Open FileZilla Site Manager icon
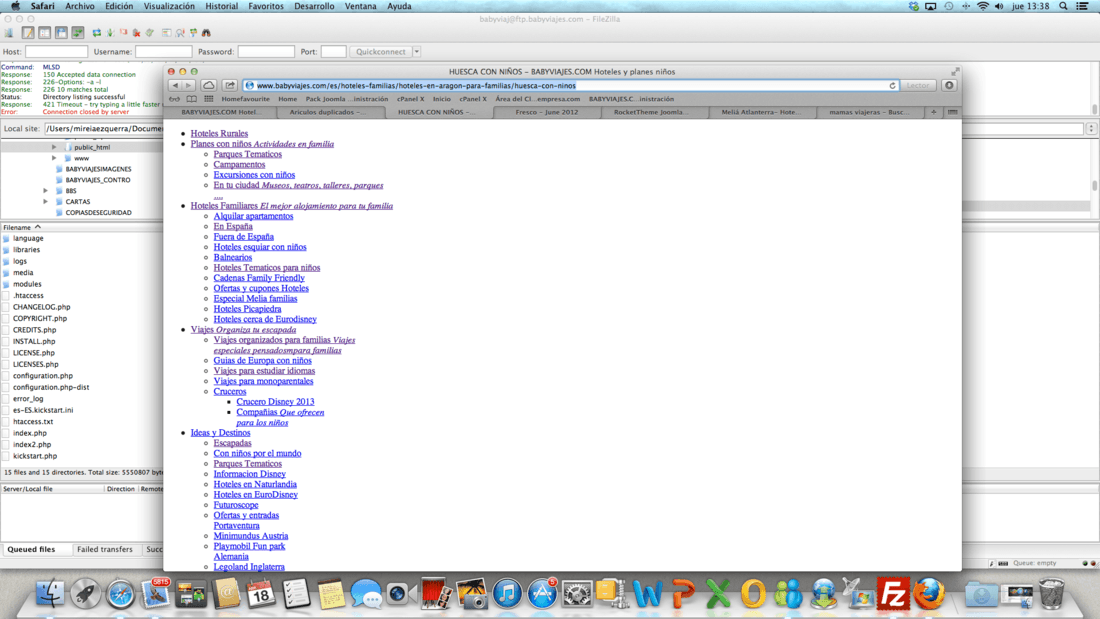The image size is (1100, 619). pos(9,33)
